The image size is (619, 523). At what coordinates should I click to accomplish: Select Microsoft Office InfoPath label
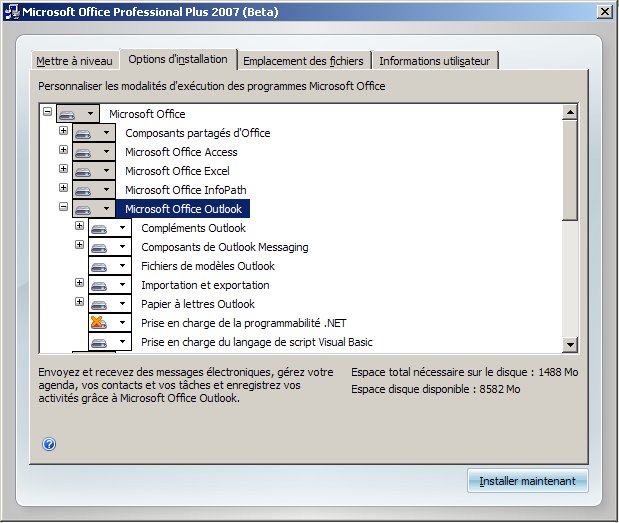(x=186, y=190)
